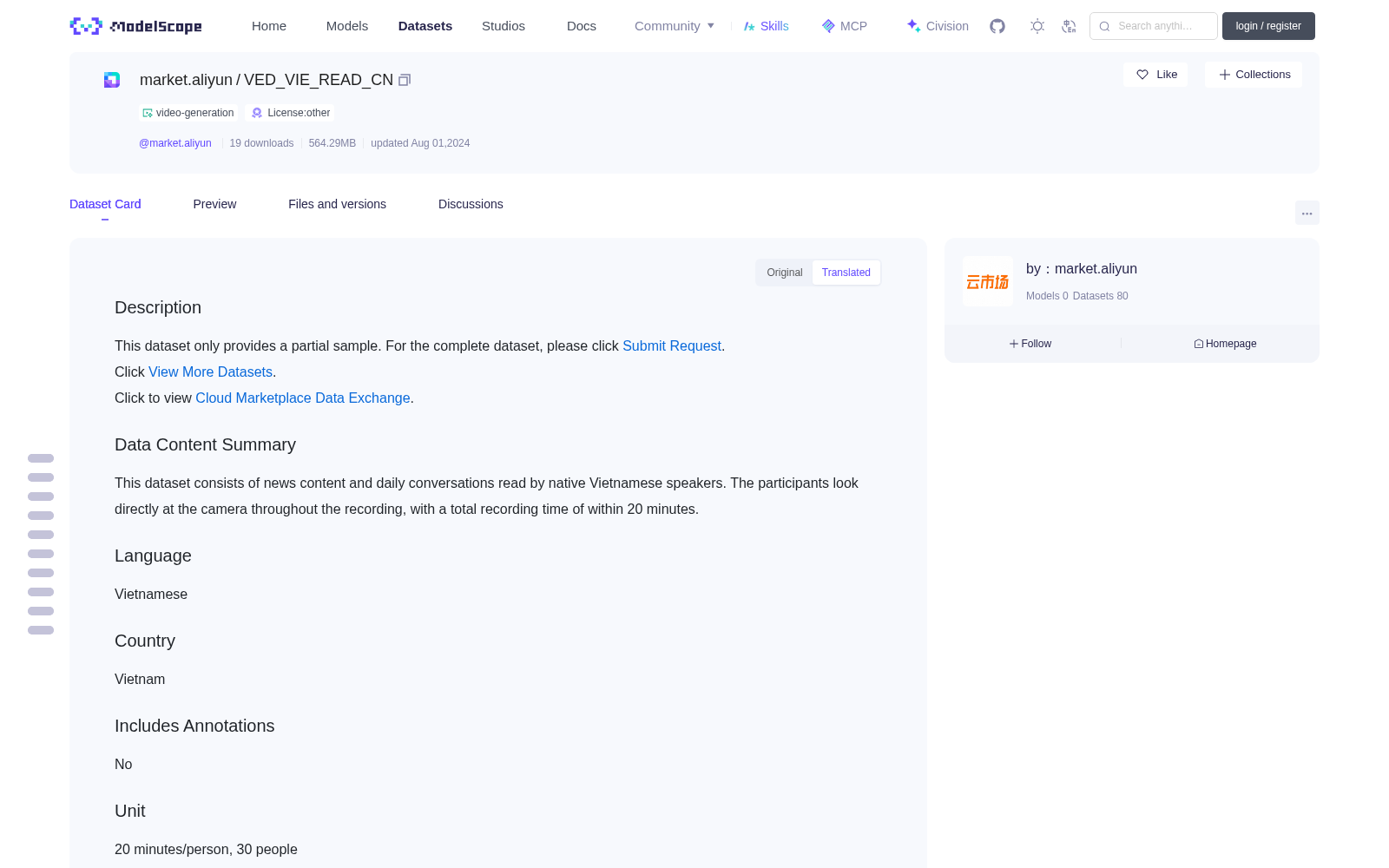Click the "Description" heading

[x=158, y=307]
